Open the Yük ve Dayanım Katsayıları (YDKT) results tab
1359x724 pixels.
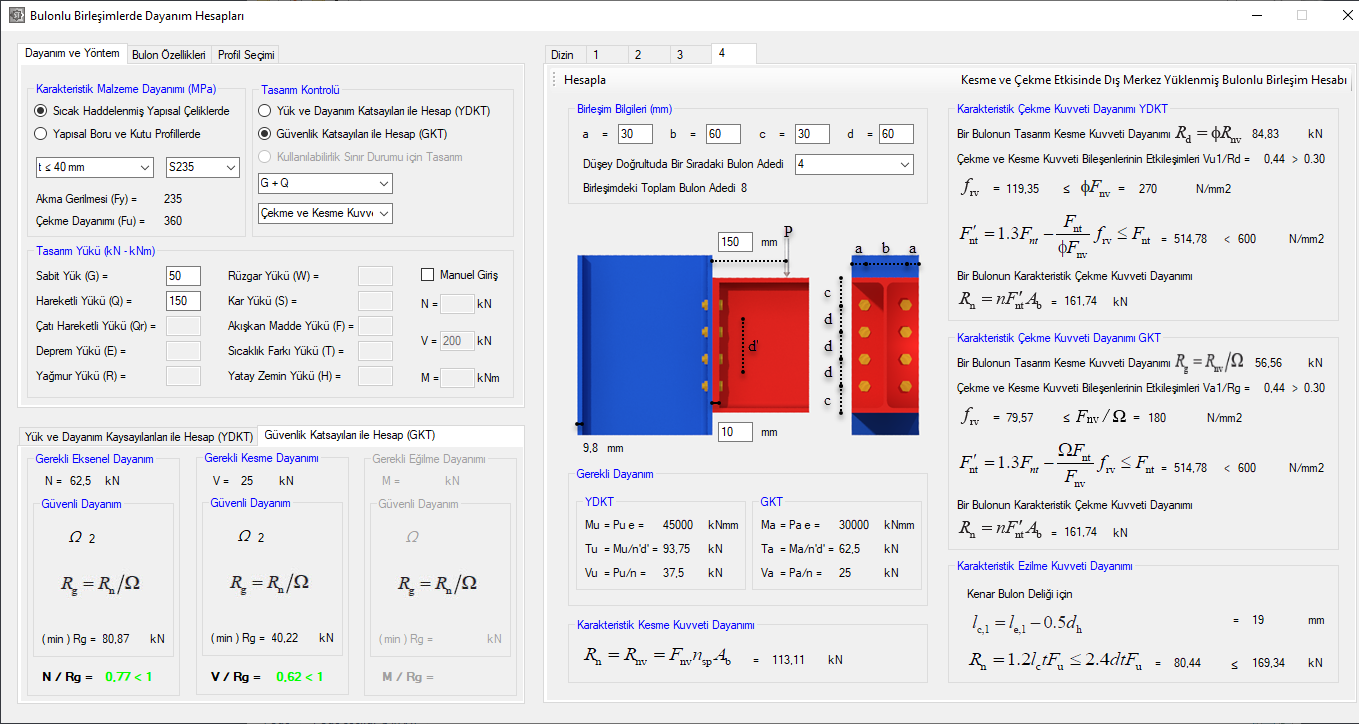click(x=139, y=437)
